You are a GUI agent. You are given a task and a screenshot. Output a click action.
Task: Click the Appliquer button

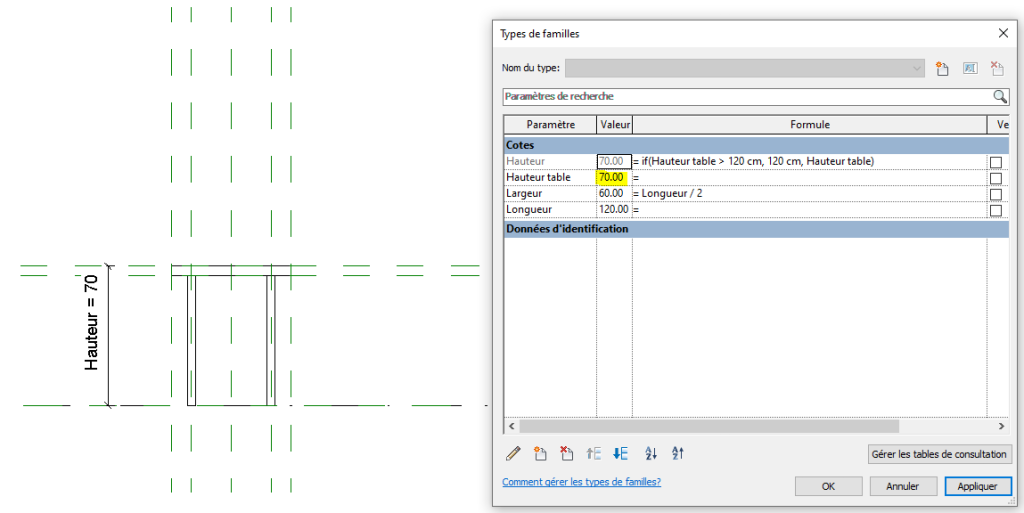(977, 486)
